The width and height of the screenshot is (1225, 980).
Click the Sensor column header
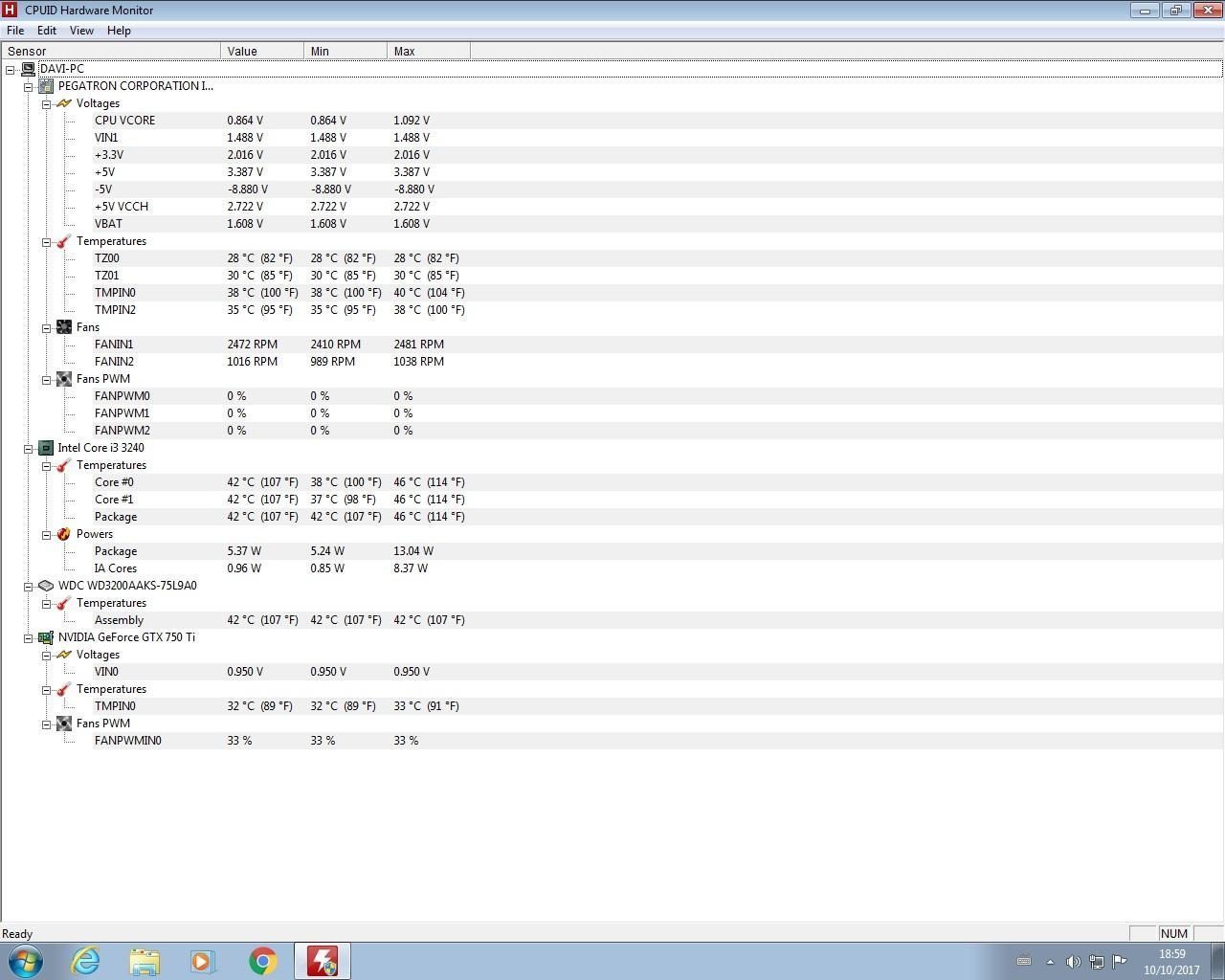click(x=111, y=52)
